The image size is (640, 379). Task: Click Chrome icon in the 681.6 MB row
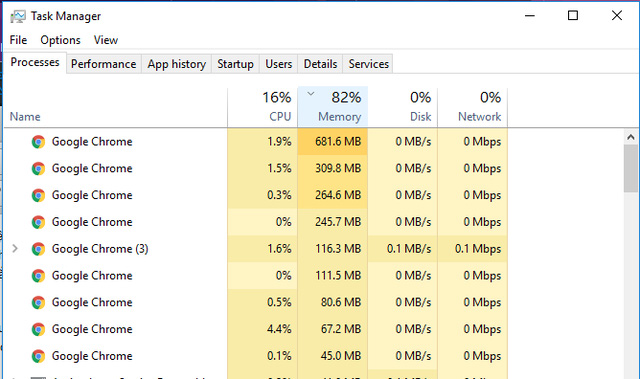pyautogui.click(x=38, y=142)
